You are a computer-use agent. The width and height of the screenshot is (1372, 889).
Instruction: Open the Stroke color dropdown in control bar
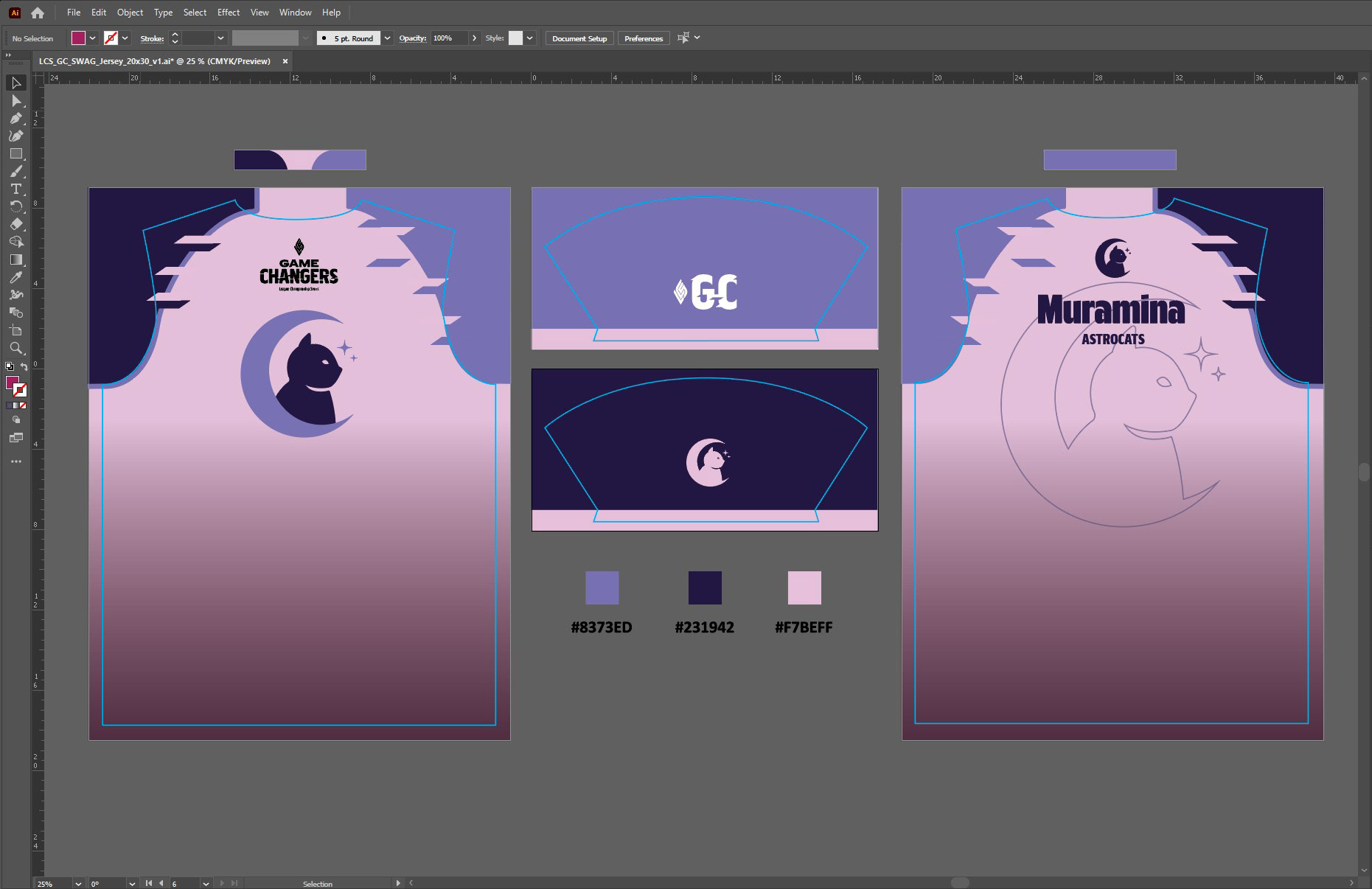(125, 38)
